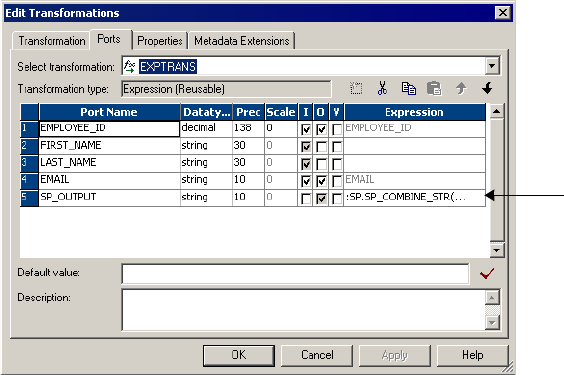Move port down with the down arrow icon
This screenshot has height=375, width=564.
(487, 88)
